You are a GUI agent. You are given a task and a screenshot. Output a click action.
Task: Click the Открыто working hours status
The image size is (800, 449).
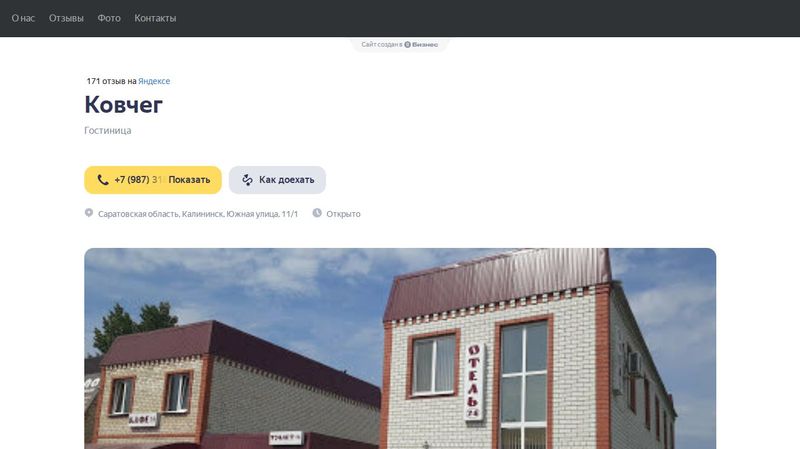343,214
